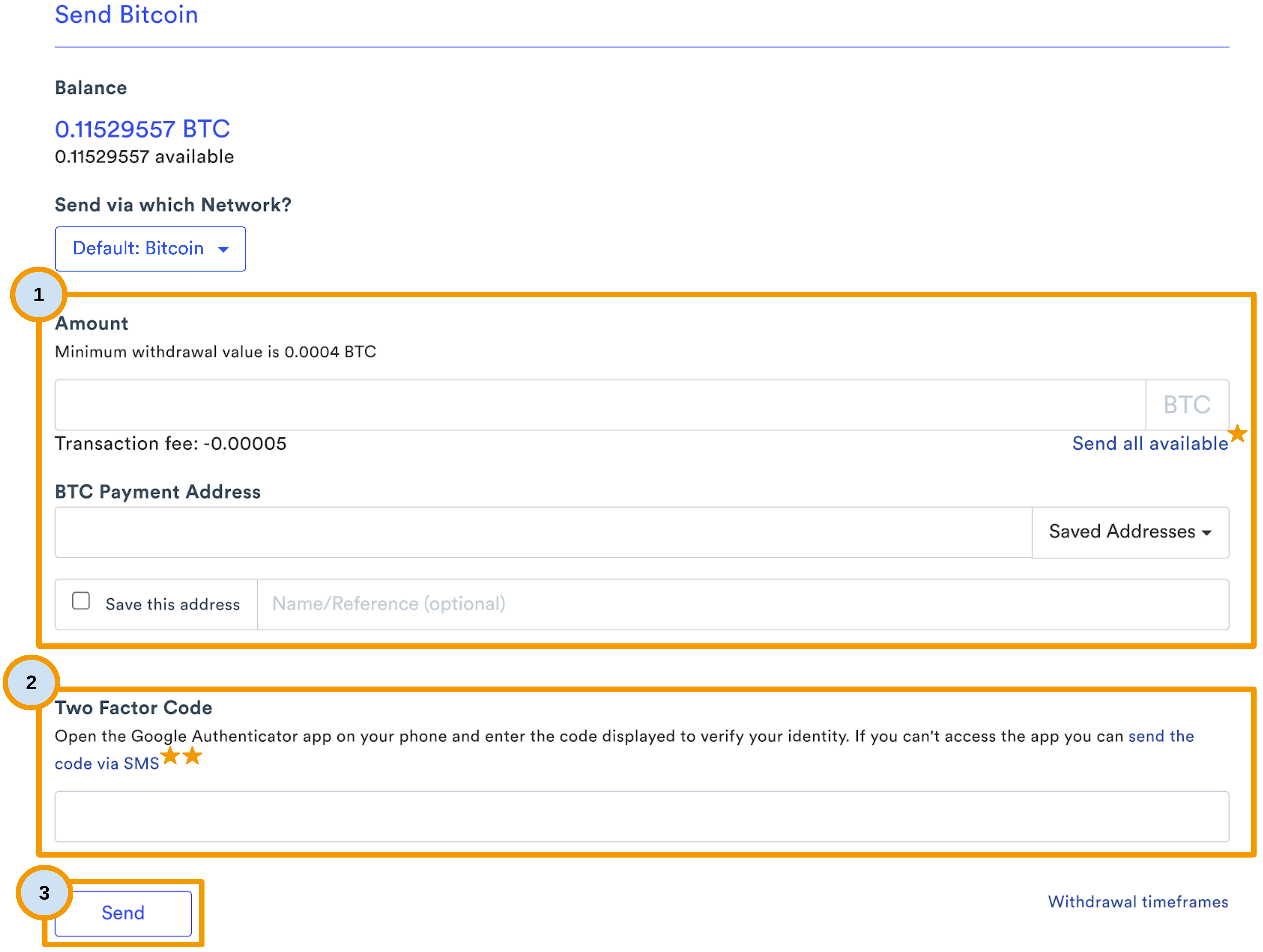Click the BTC amount input field
Image resolution: width=1263 pixels, height=952 pixels.
600,405
